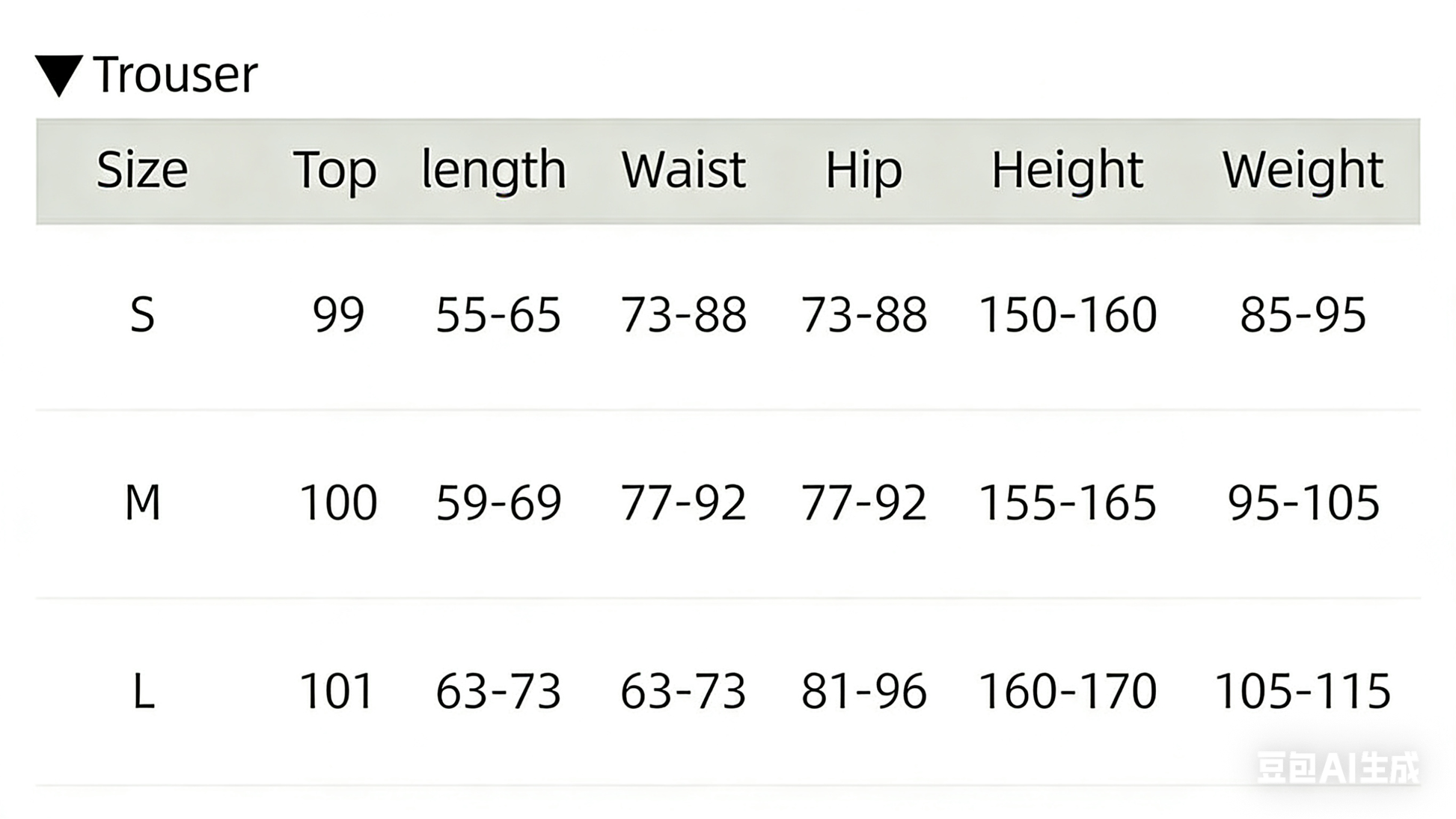This screenshot has width=1456, height=819.
Task: Select the 105-115 weight cell
Action: pos(1303,691)
